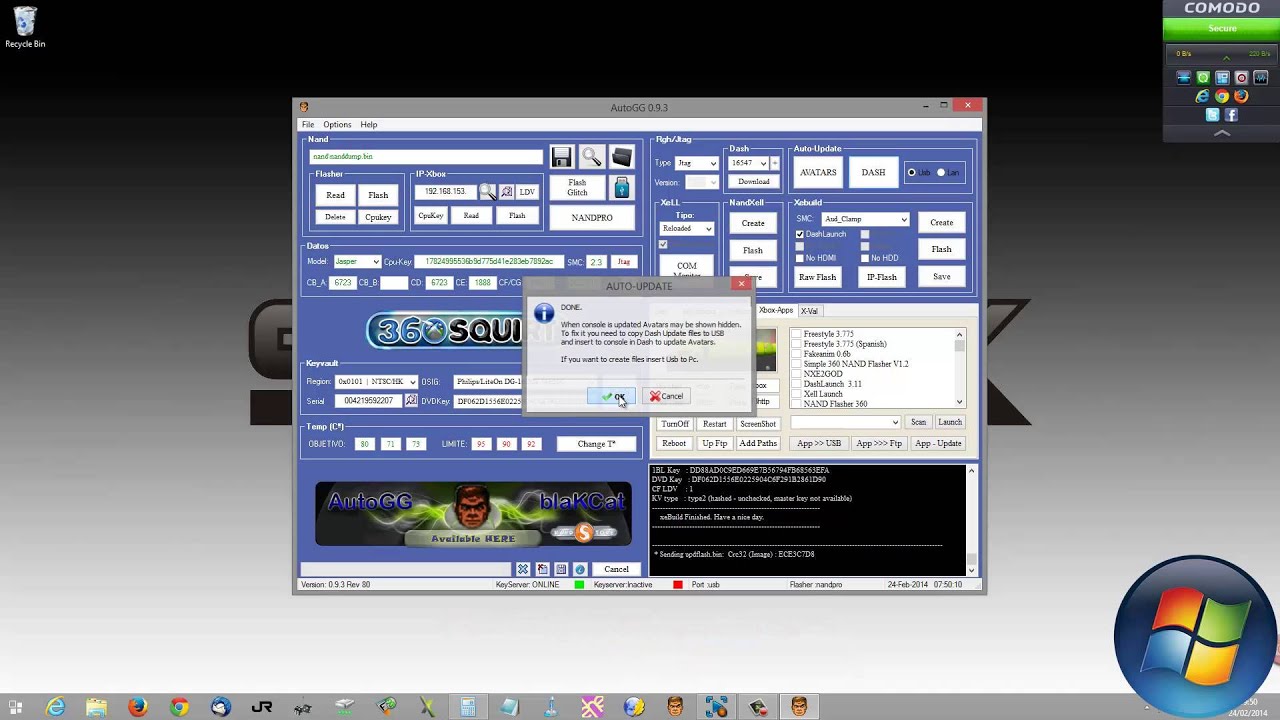Image resolution: width=1280 pixels, height=720 pixels.
Task: Enable the No HDMI checkbox in Xebuild
Action: [x=801, y=257]
